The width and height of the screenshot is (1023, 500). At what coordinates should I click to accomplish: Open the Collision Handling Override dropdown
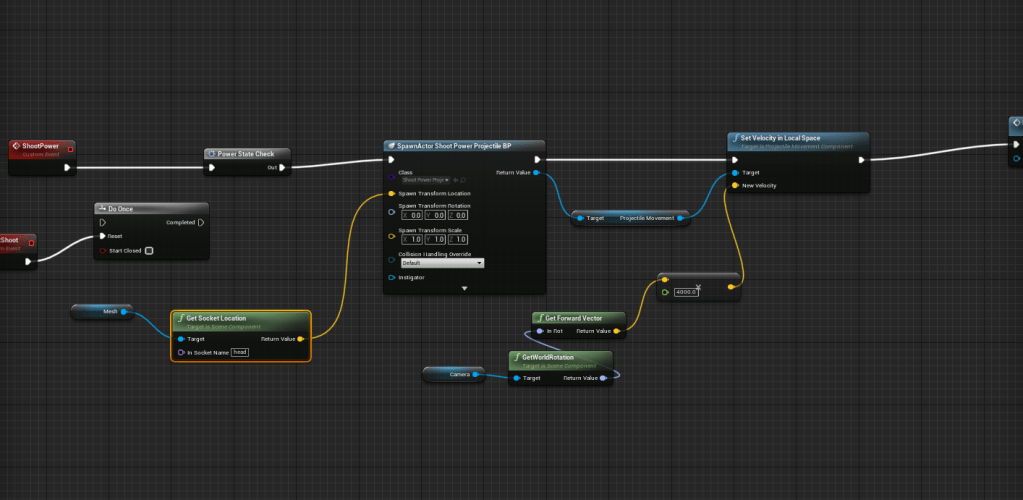441,263
